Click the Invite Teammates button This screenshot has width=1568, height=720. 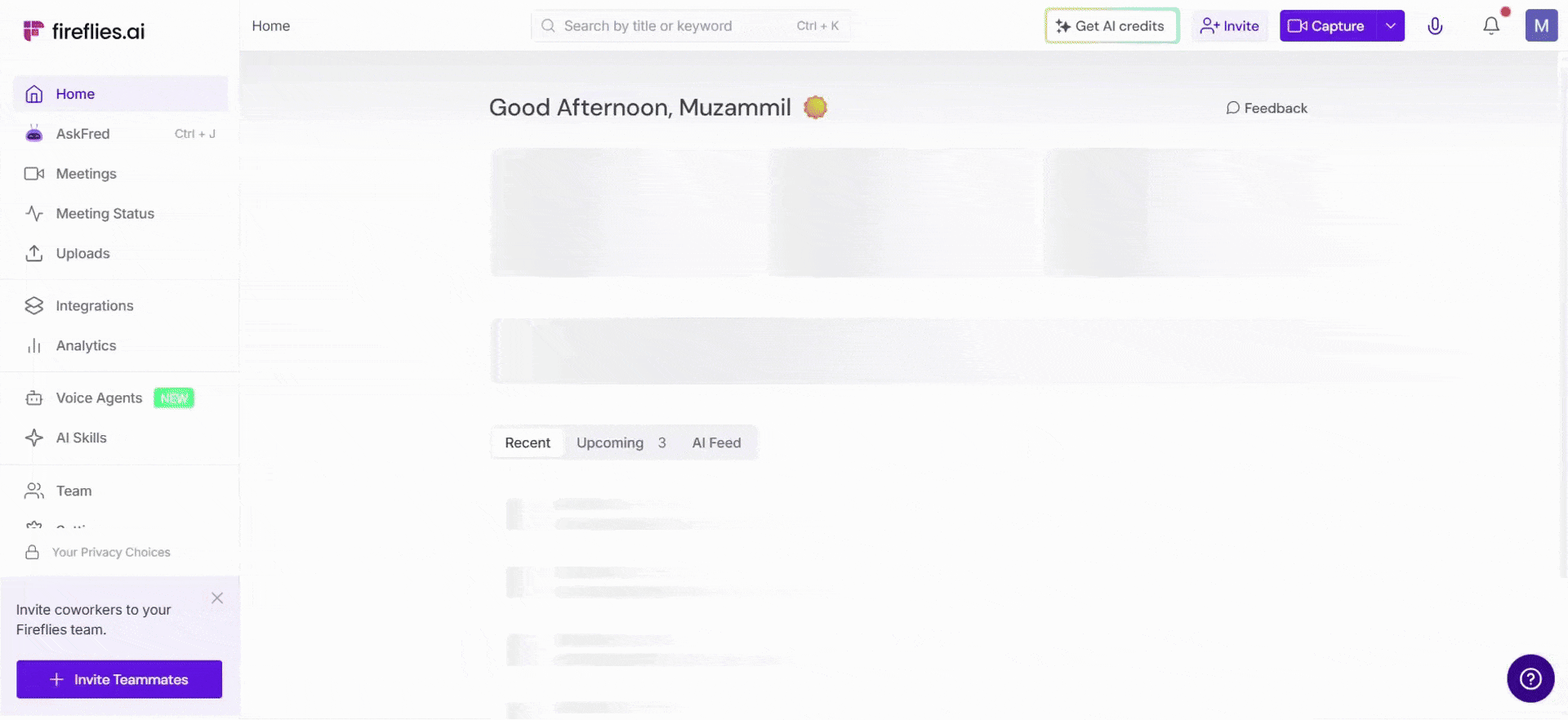[119, 679]
